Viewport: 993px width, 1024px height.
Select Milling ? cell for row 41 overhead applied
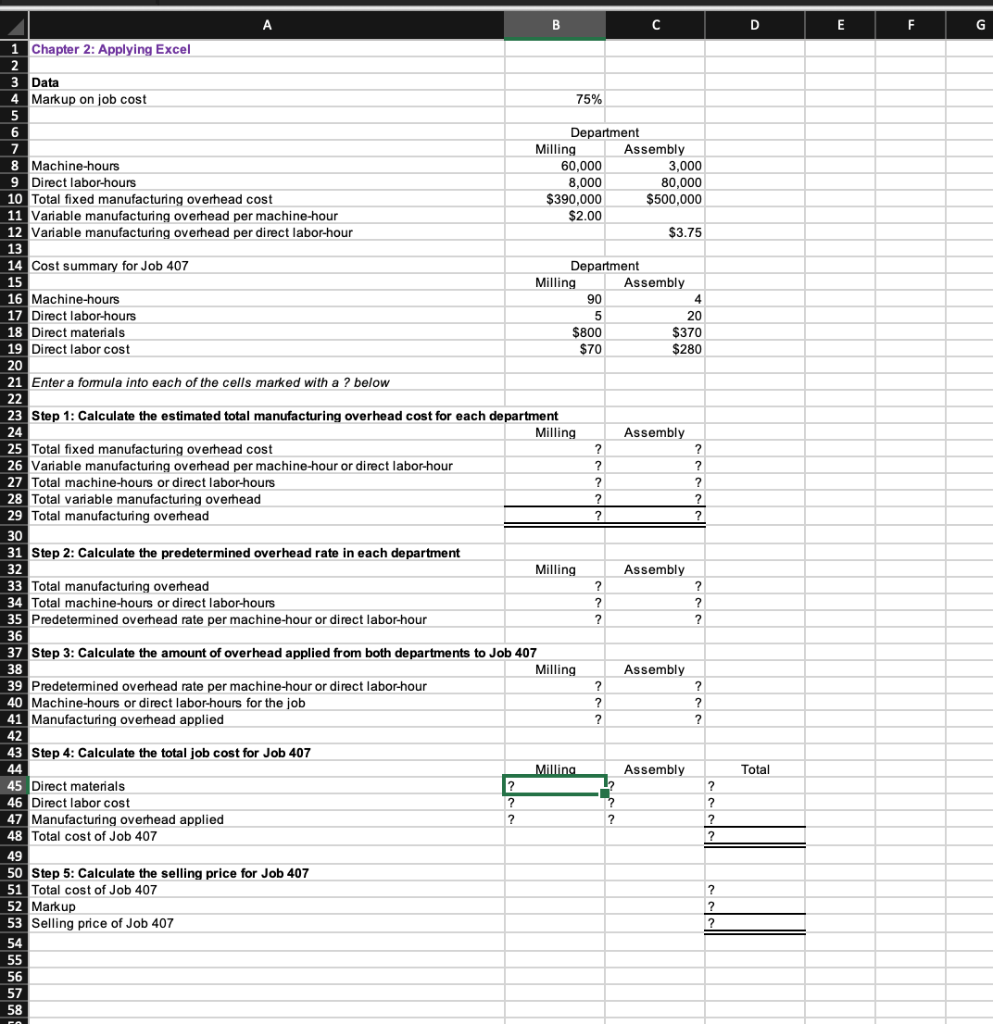[x=555, y=719]
